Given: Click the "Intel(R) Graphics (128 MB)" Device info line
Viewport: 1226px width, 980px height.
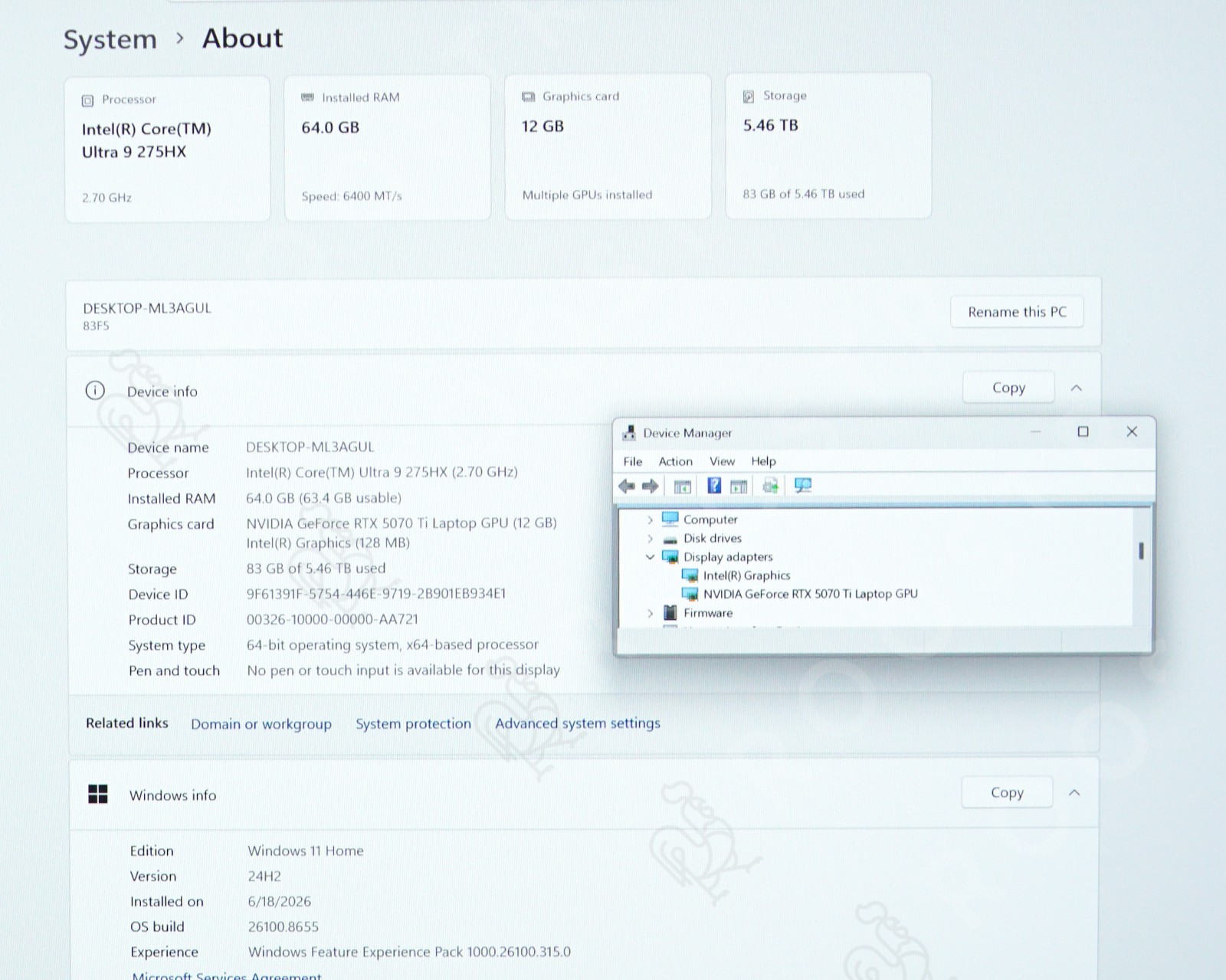Looking at the screenshot, I should pos(328,543).
